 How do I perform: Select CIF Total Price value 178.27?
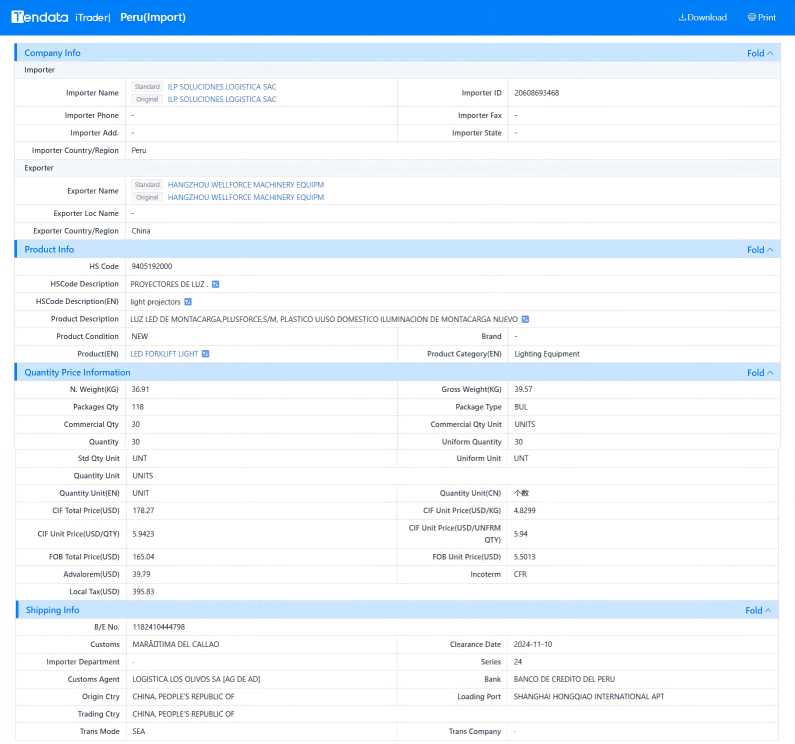coord(143,510)
